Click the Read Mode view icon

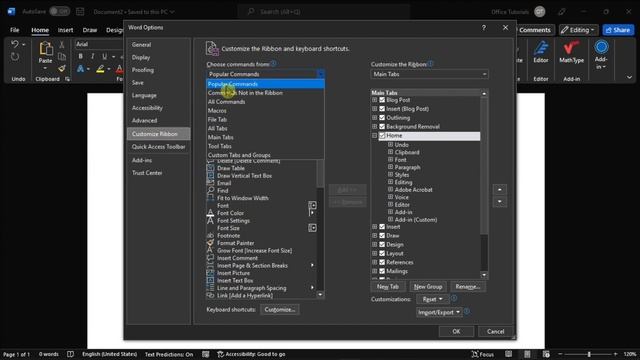tap(509, 354)
